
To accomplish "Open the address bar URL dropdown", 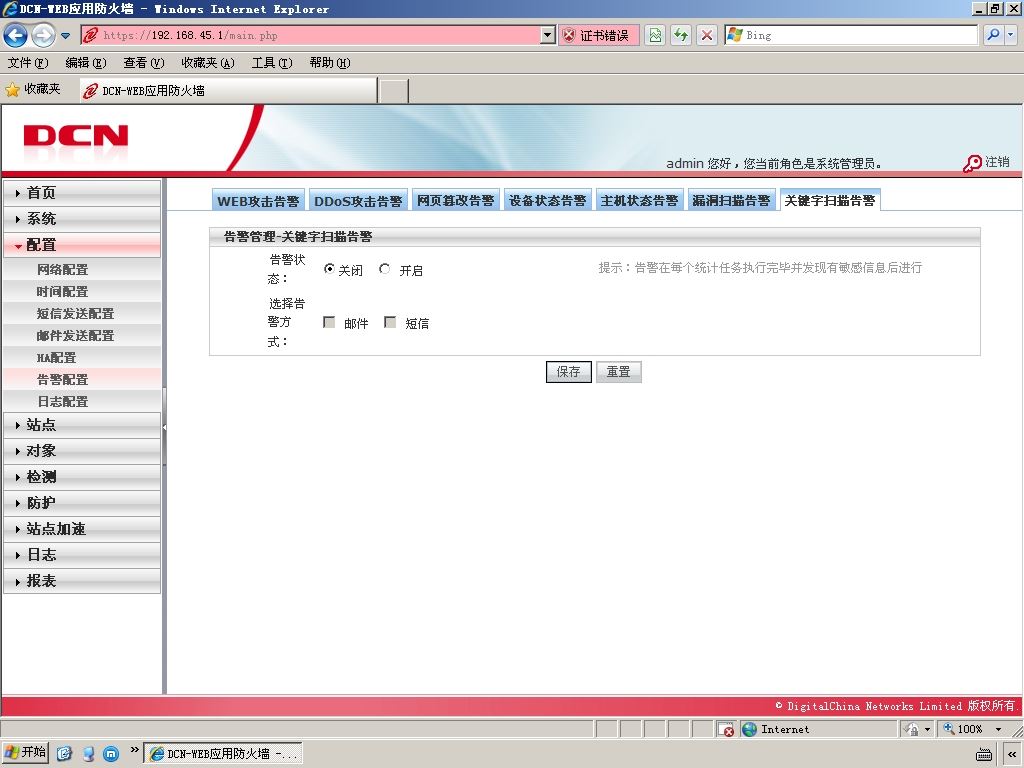I will pos(548,35).
